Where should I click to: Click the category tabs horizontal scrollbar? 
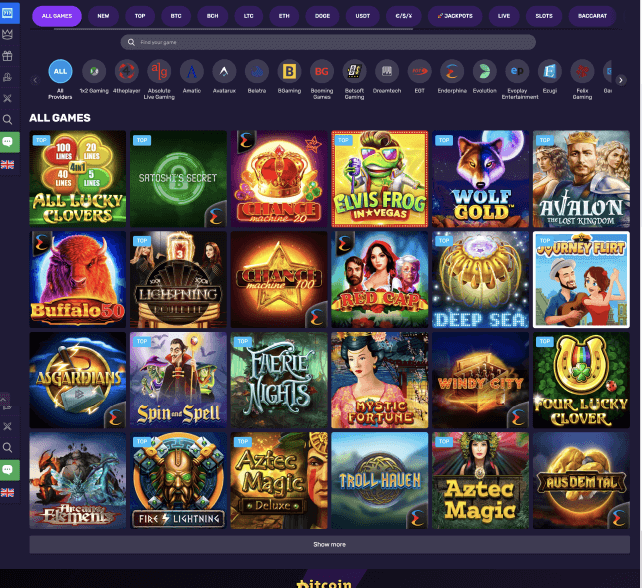(x=233, y=29)
